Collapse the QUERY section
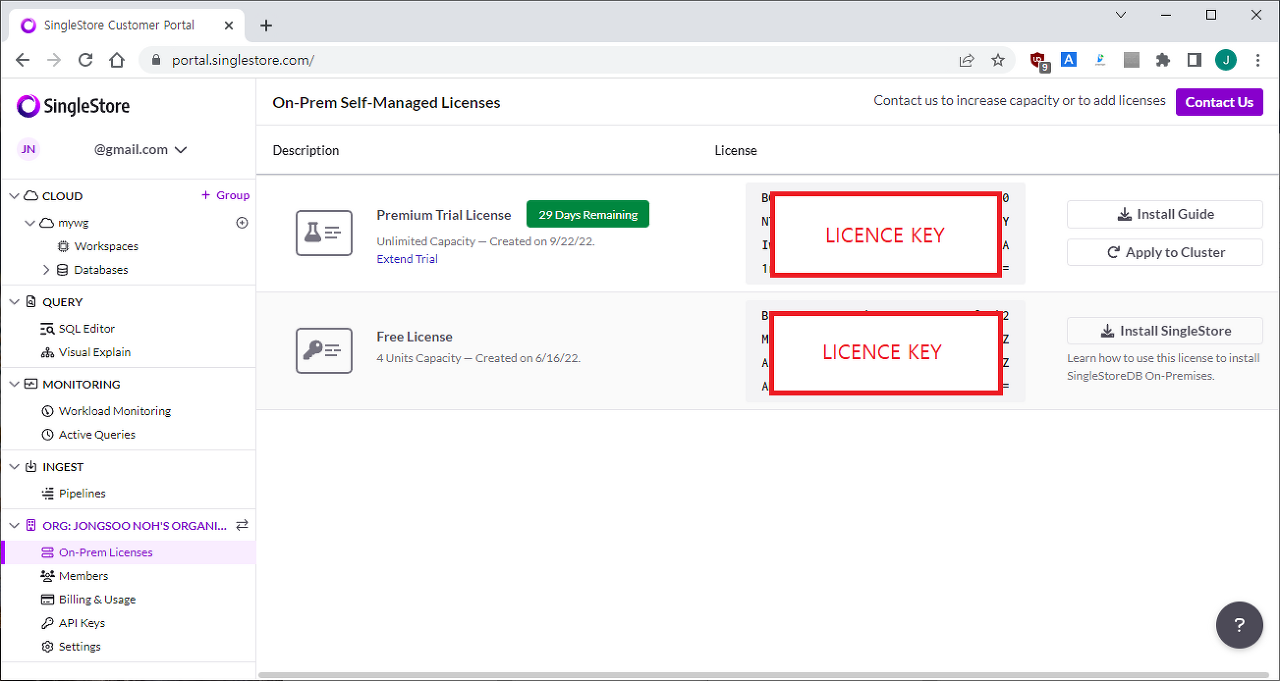 pyautogui.click(x=14, y=302)
